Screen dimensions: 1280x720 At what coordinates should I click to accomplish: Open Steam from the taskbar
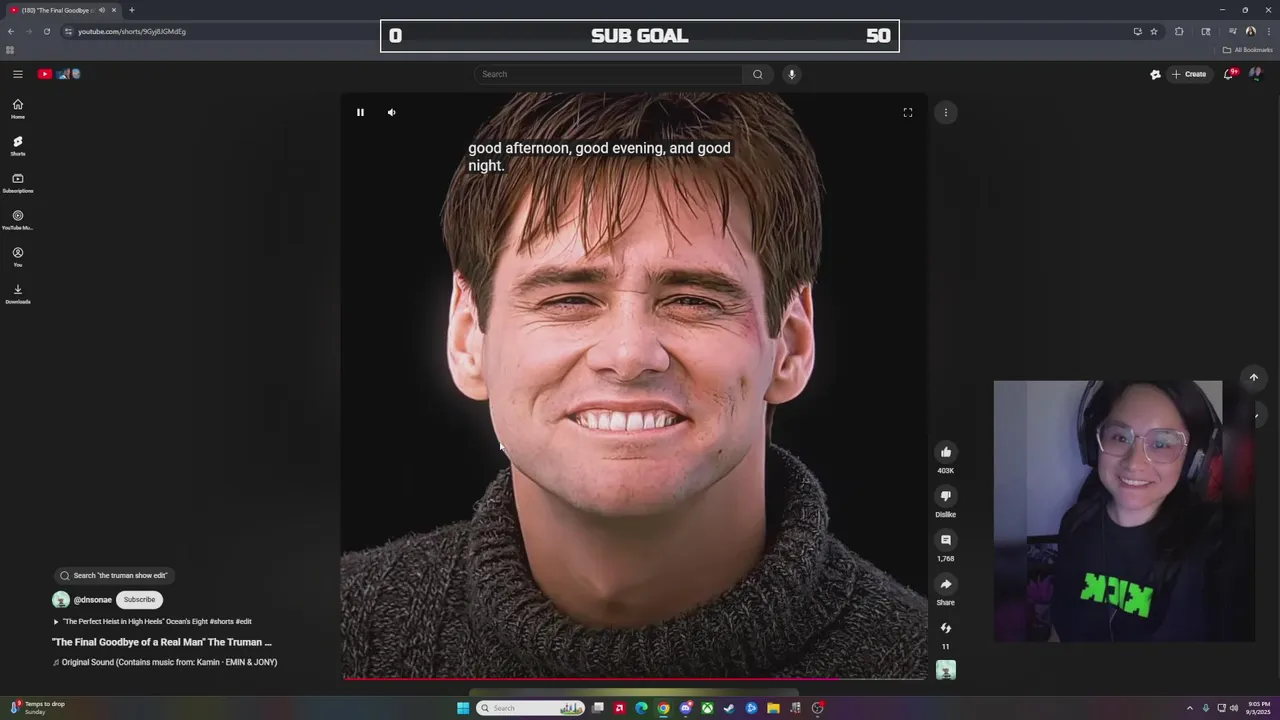(729, 708)
